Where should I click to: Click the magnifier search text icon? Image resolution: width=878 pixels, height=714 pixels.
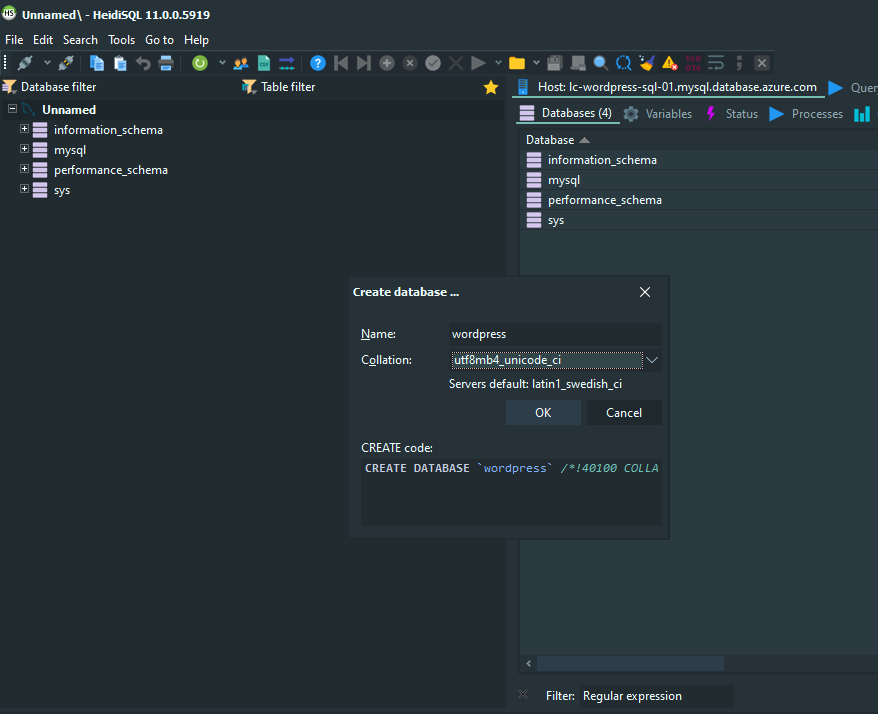pos(600,63)
